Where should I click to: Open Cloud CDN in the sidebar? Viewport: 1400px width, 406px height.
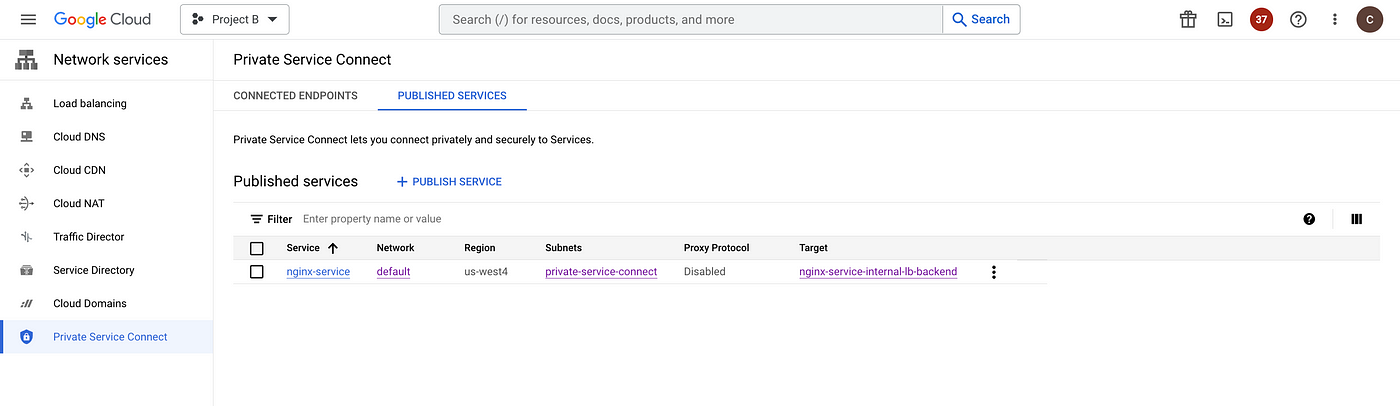tap(79, 170)
